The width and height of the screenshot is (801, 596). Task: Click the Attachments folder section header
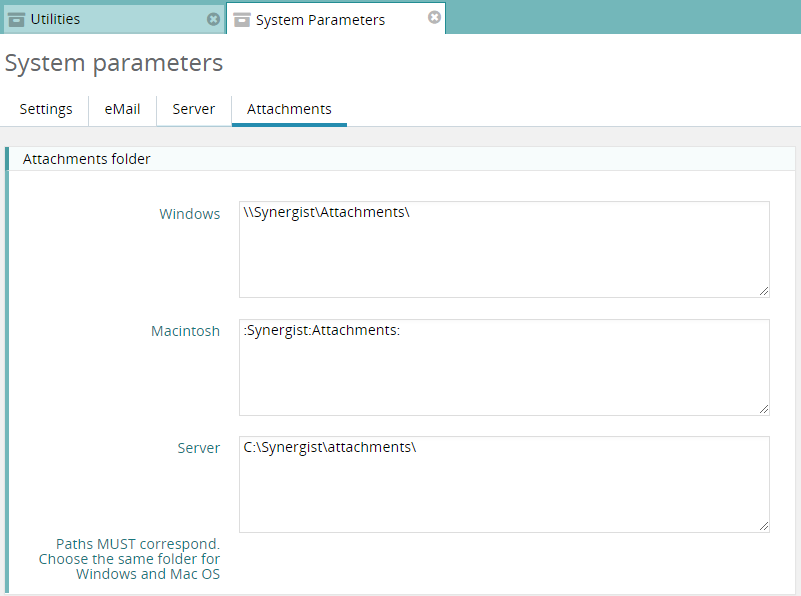[87, 159]
